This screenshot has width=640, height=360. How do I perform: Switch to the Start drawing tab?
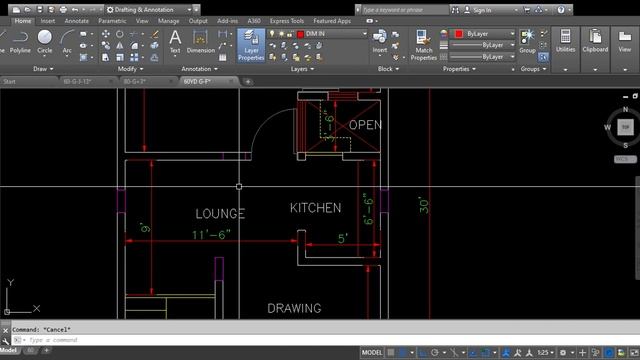click(9, 82)
